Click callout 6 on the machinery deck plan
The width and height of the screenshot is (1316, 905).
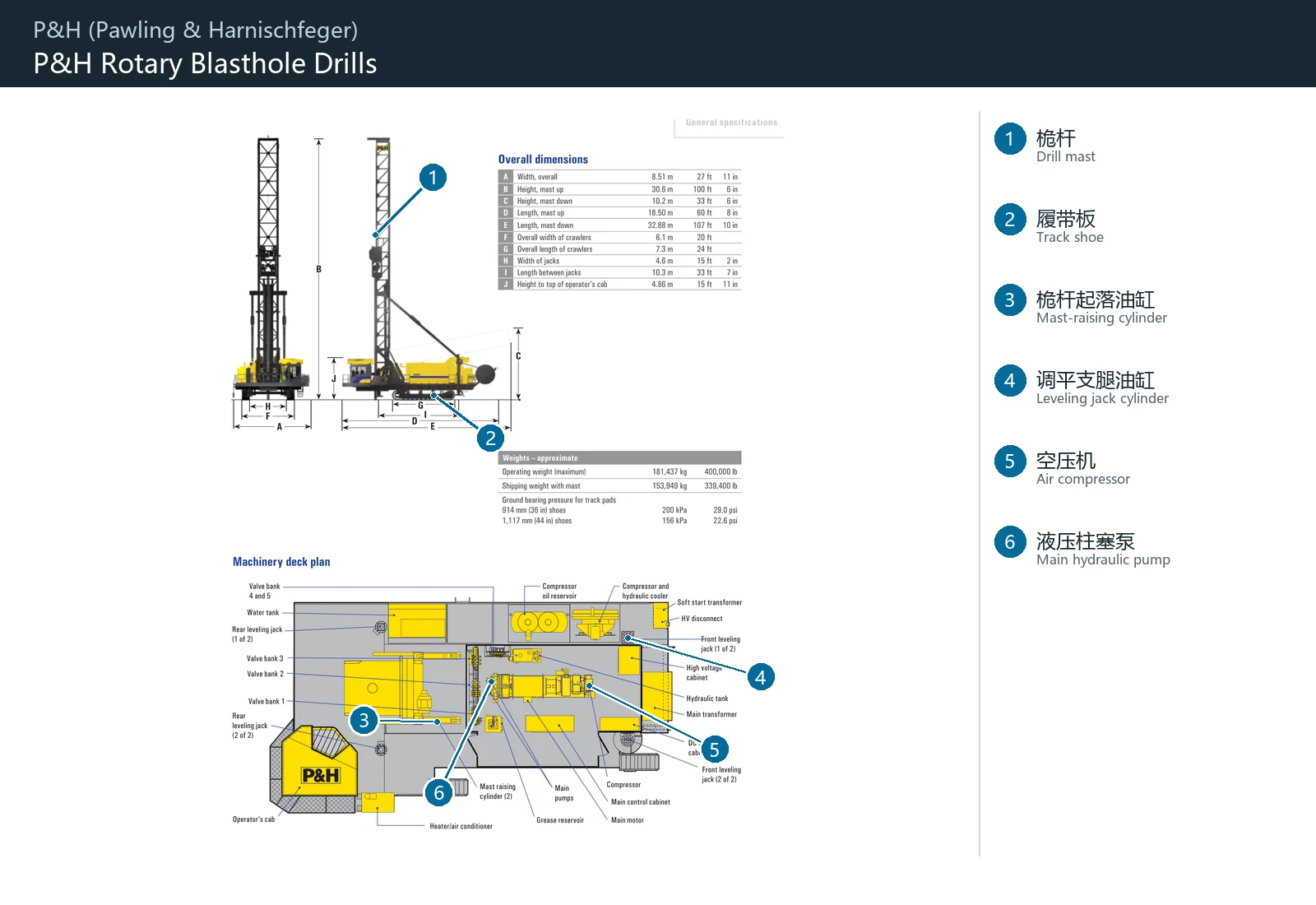coord(439,792)
